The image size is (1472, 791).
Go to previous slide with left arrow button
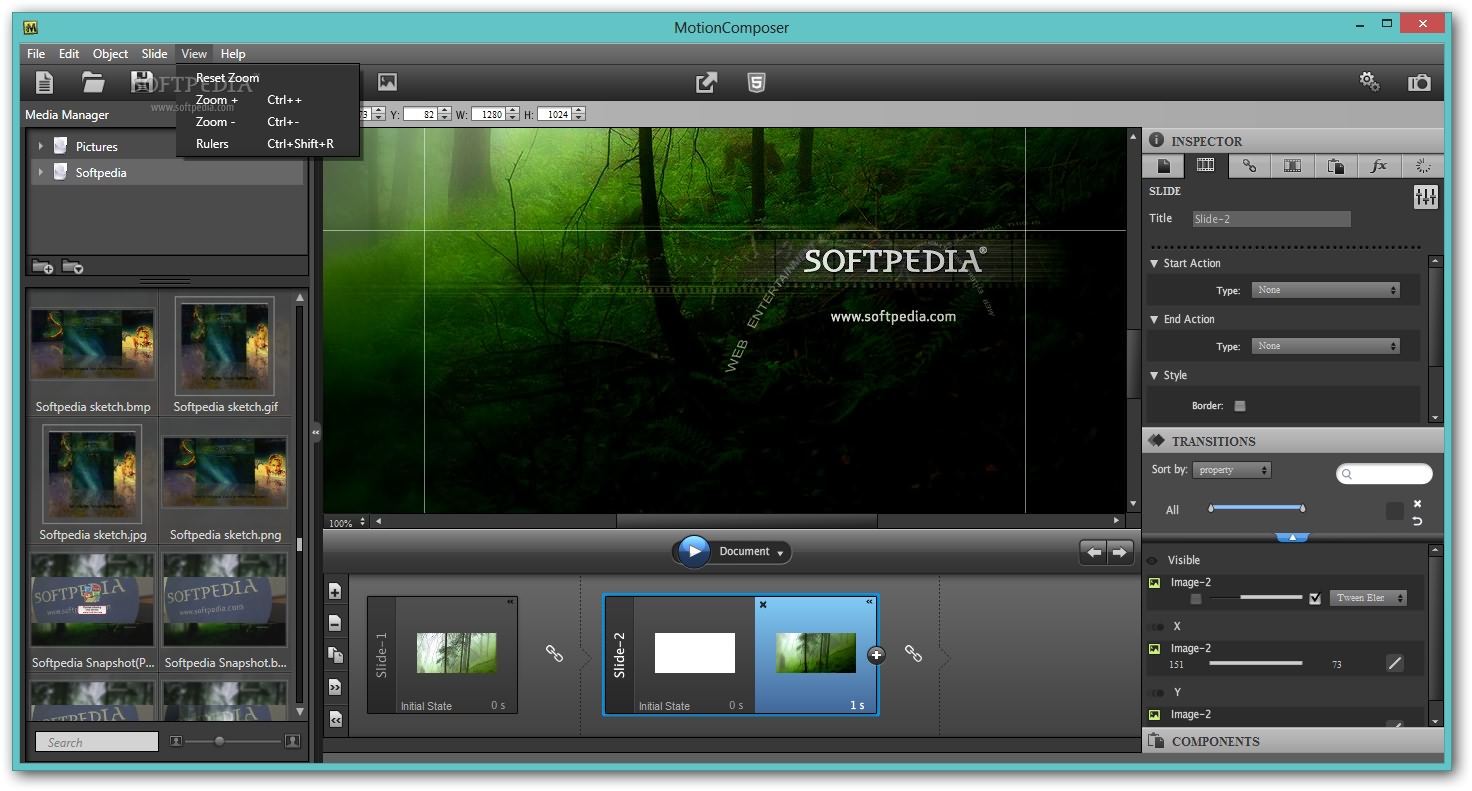(x=1094, y=552)
